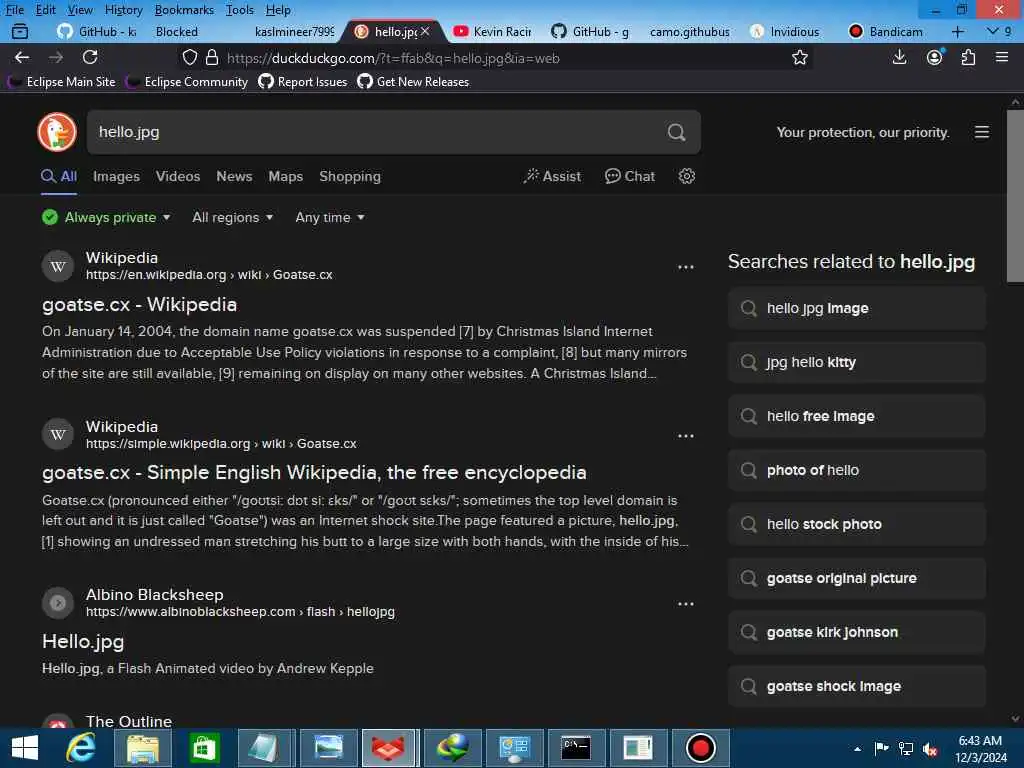Open the extensions puzzle icon
The height and width of the screenshot is (768, 1024).
point(968,57)
